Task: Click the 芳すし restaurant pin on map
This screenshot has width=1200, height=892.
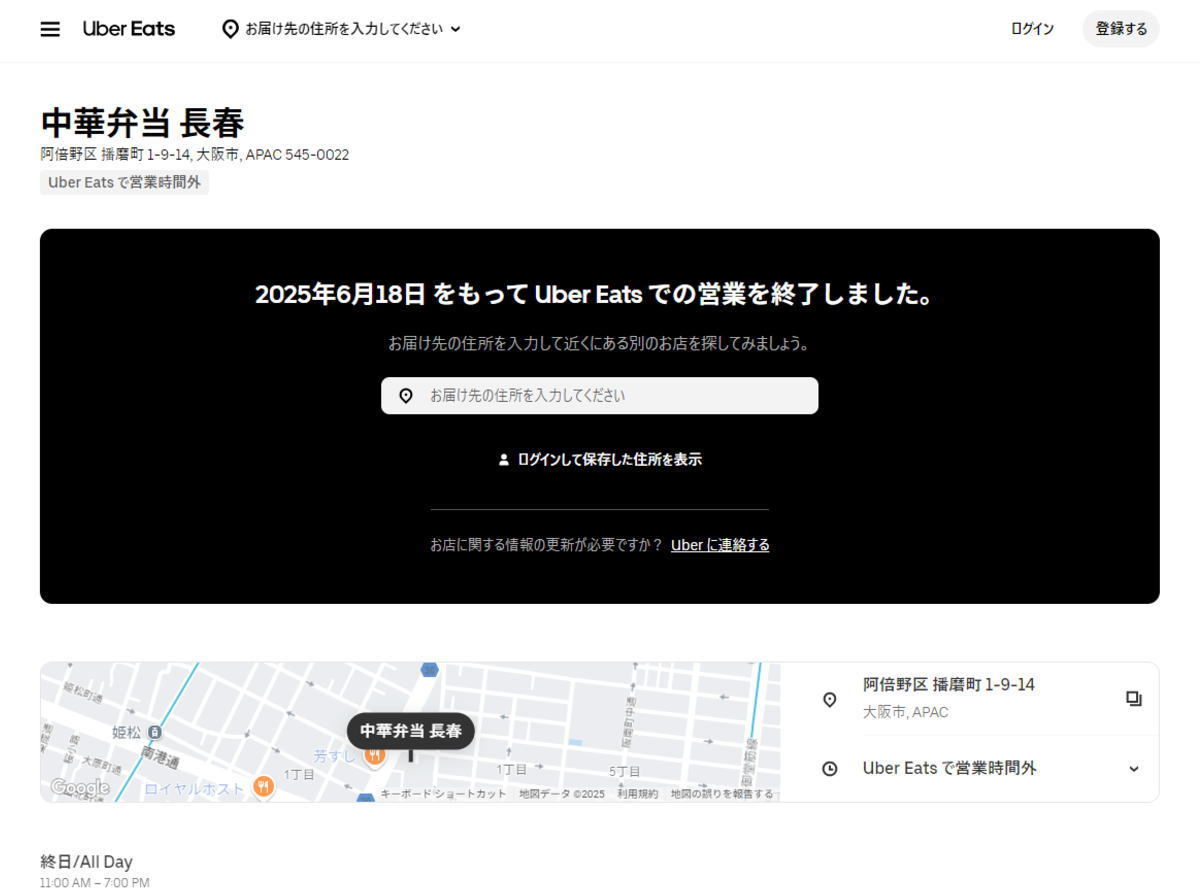Action: (375, 755)
